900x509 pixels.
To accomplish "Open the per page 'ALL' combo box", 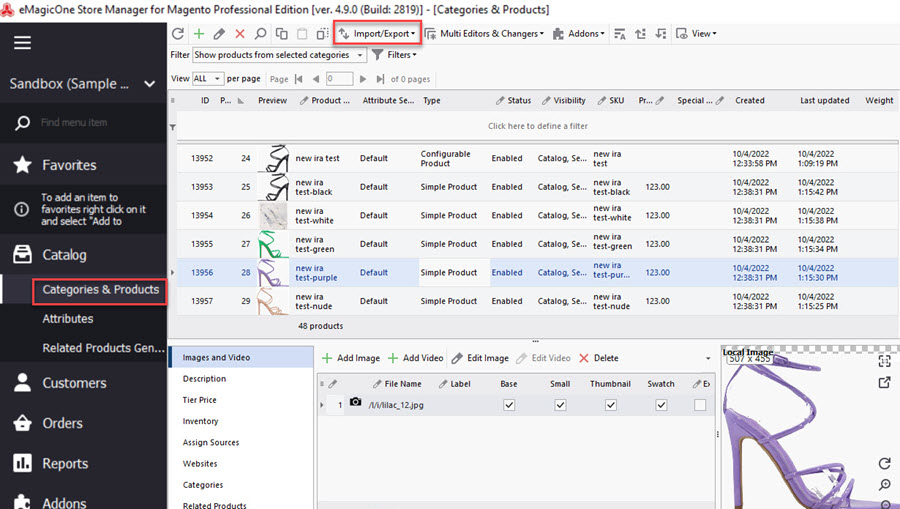I will pyautogui.click(x=208, y=79).
